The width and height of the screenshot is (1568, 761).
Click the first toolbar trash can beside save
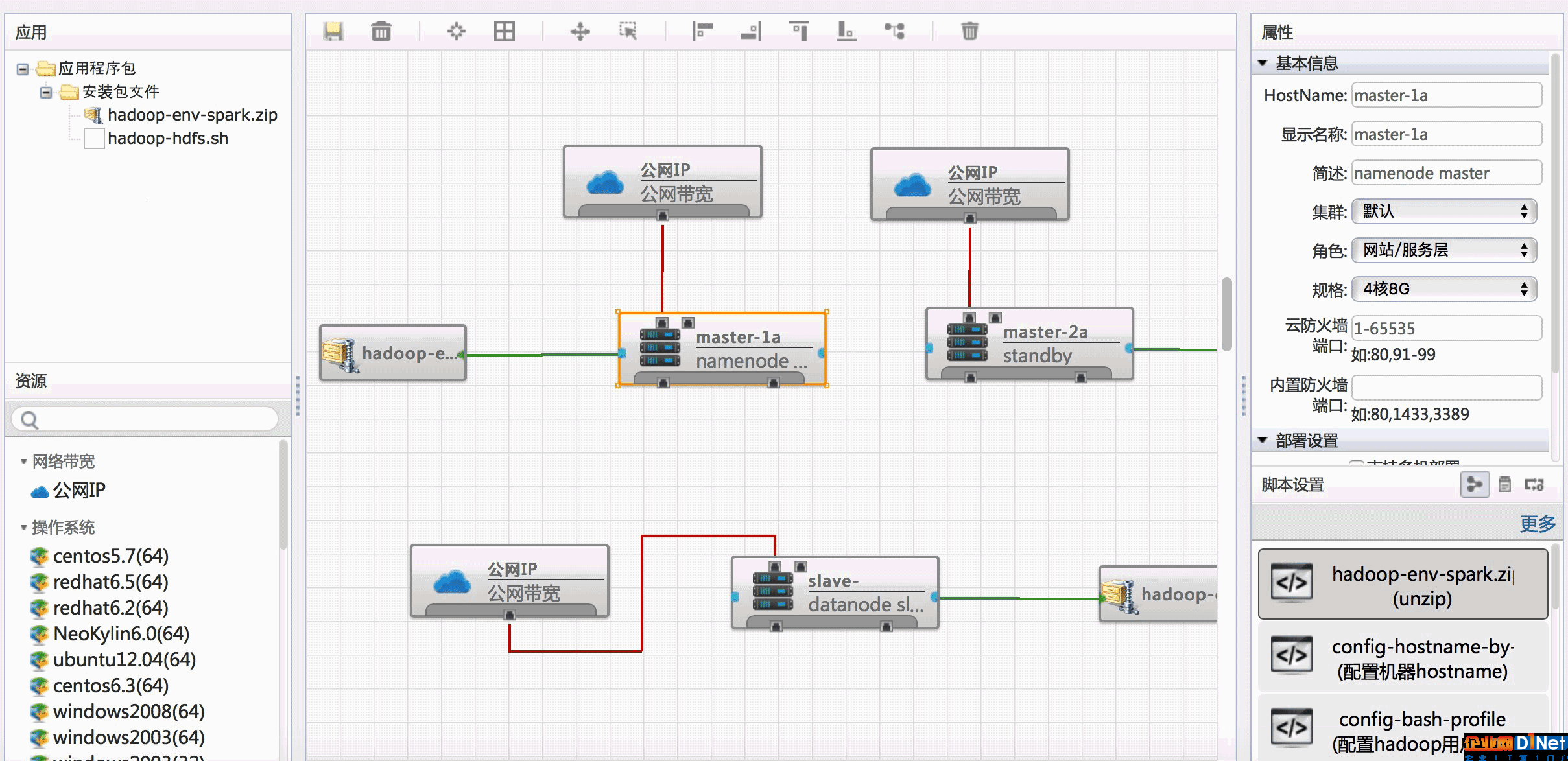click(381, 31)
